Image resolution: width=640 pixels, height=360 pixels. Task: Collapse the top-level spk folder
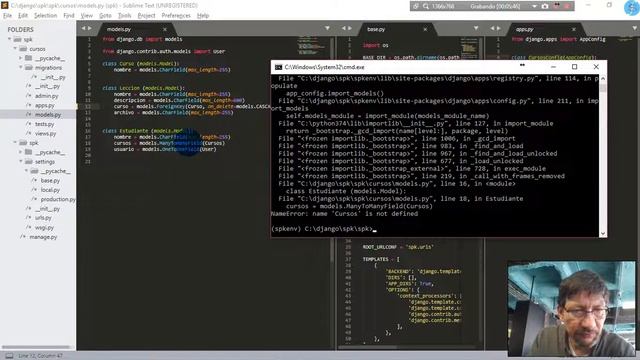coord(9,39)
